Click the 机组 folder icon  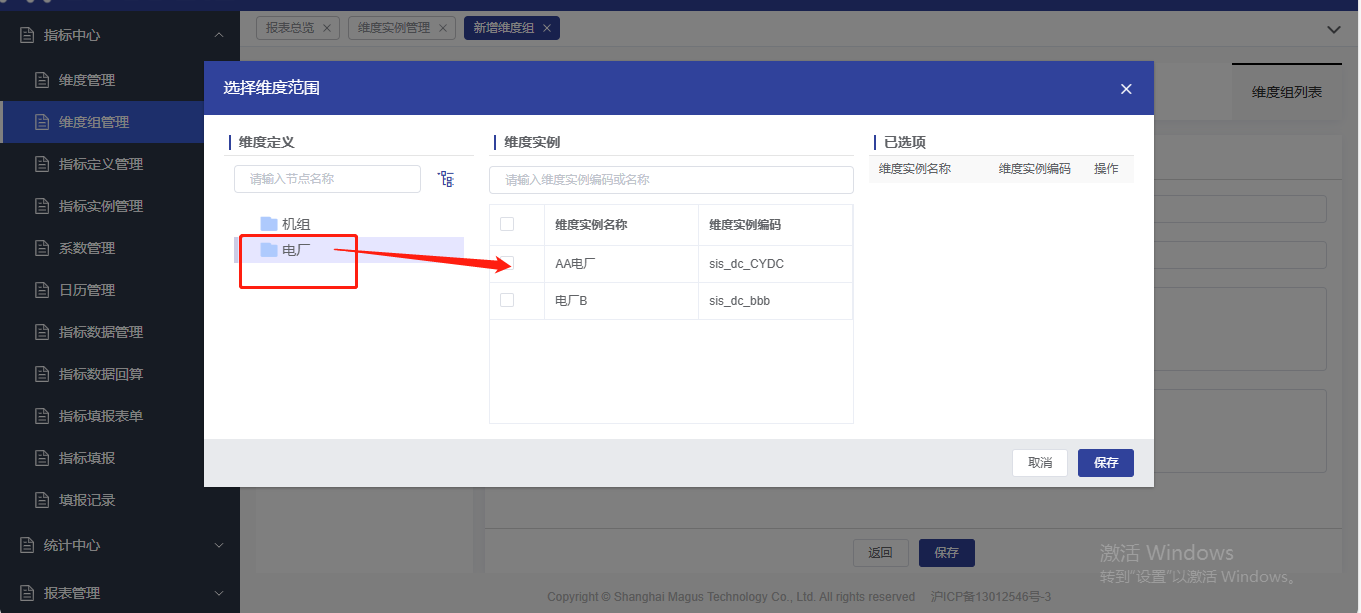click(268, 224)
